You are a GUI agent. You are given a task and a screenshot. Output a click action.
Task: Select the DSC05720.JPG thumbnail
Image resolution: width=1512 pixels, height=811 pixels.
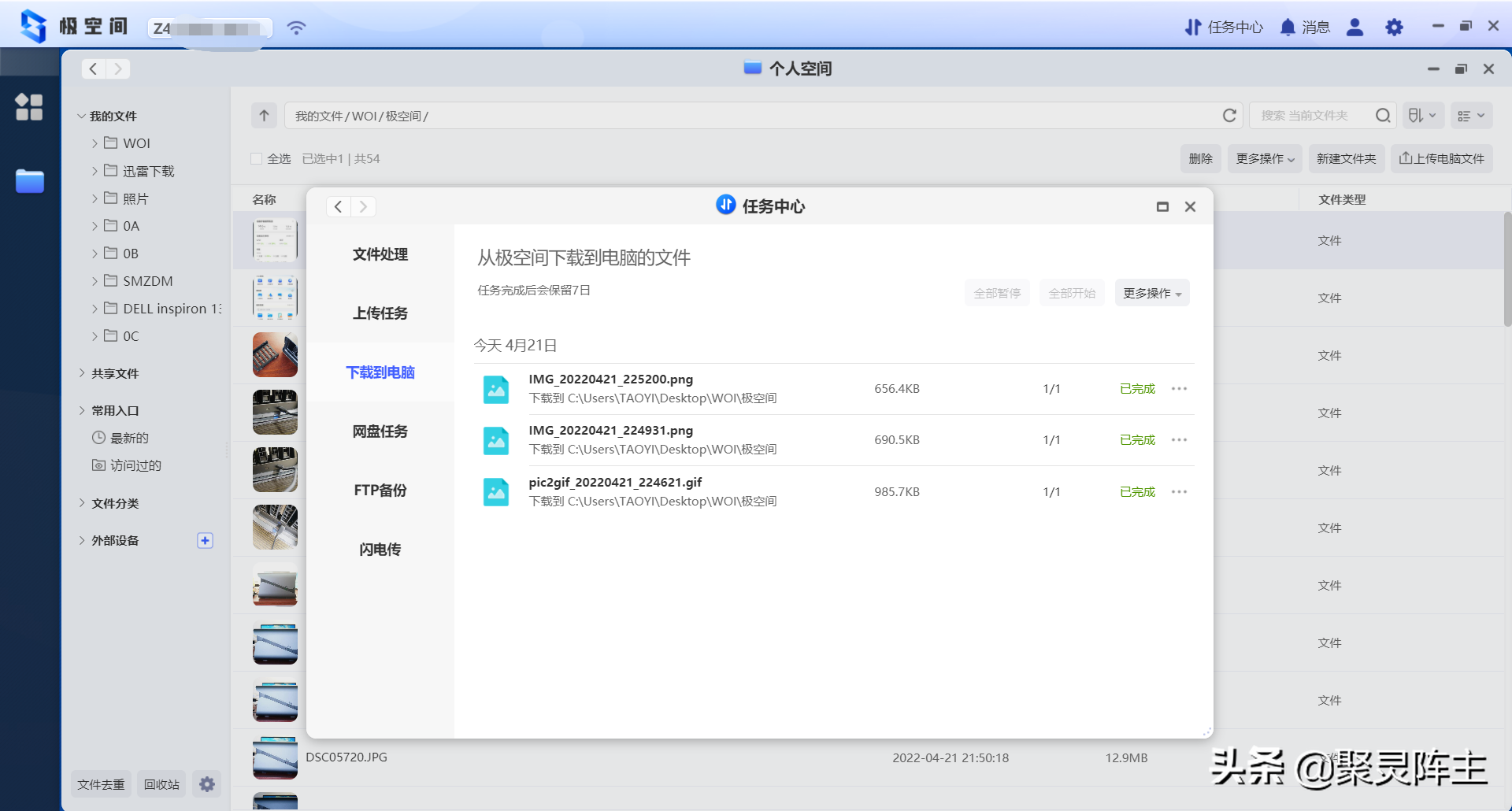(275, 757)
